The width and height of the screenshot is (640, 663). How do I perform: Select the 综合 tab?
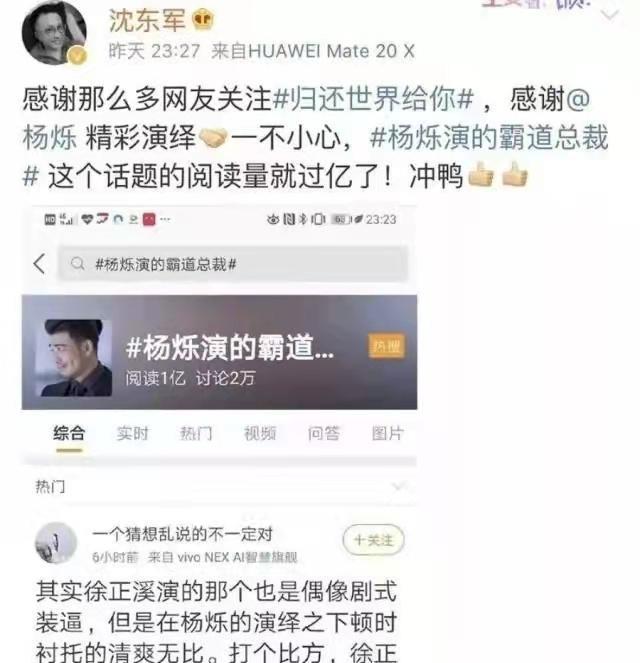click(x=69, y=433)
